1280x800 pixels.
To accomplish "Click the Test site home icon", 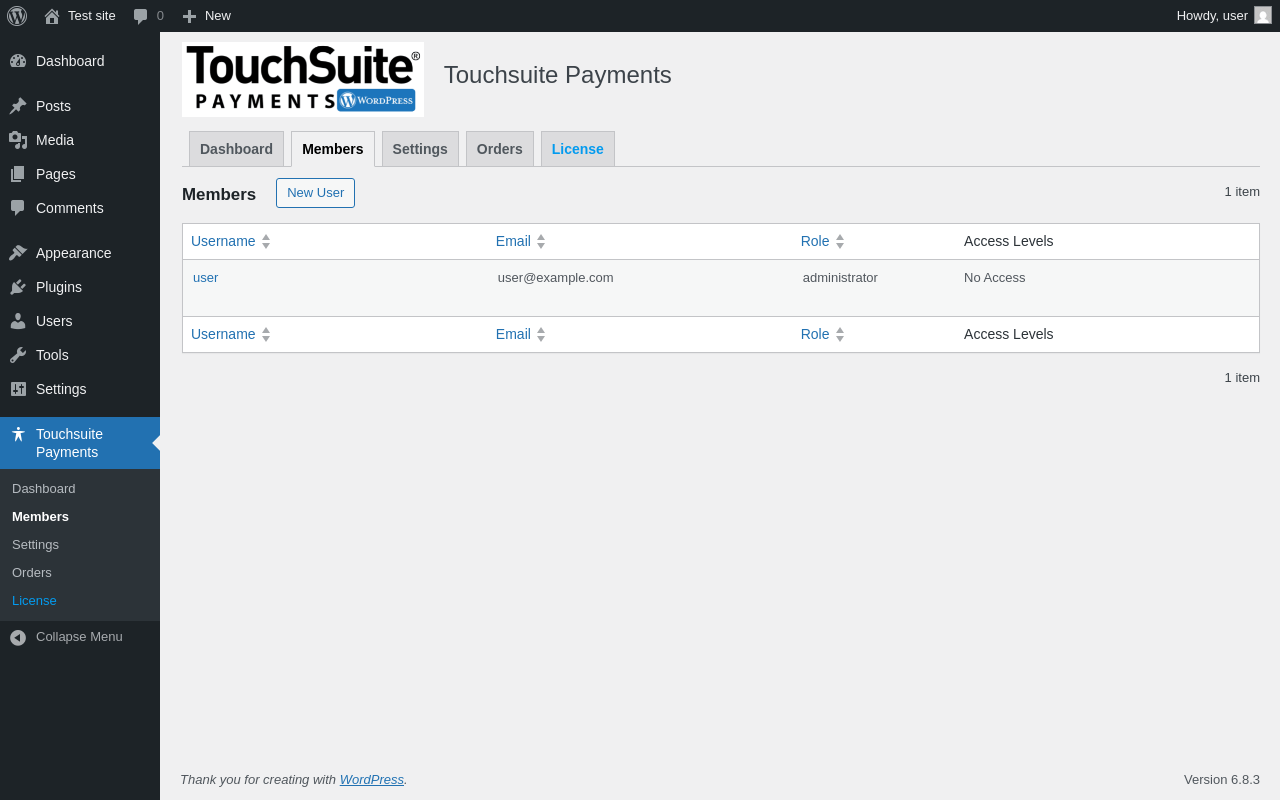I will [52, 16].
